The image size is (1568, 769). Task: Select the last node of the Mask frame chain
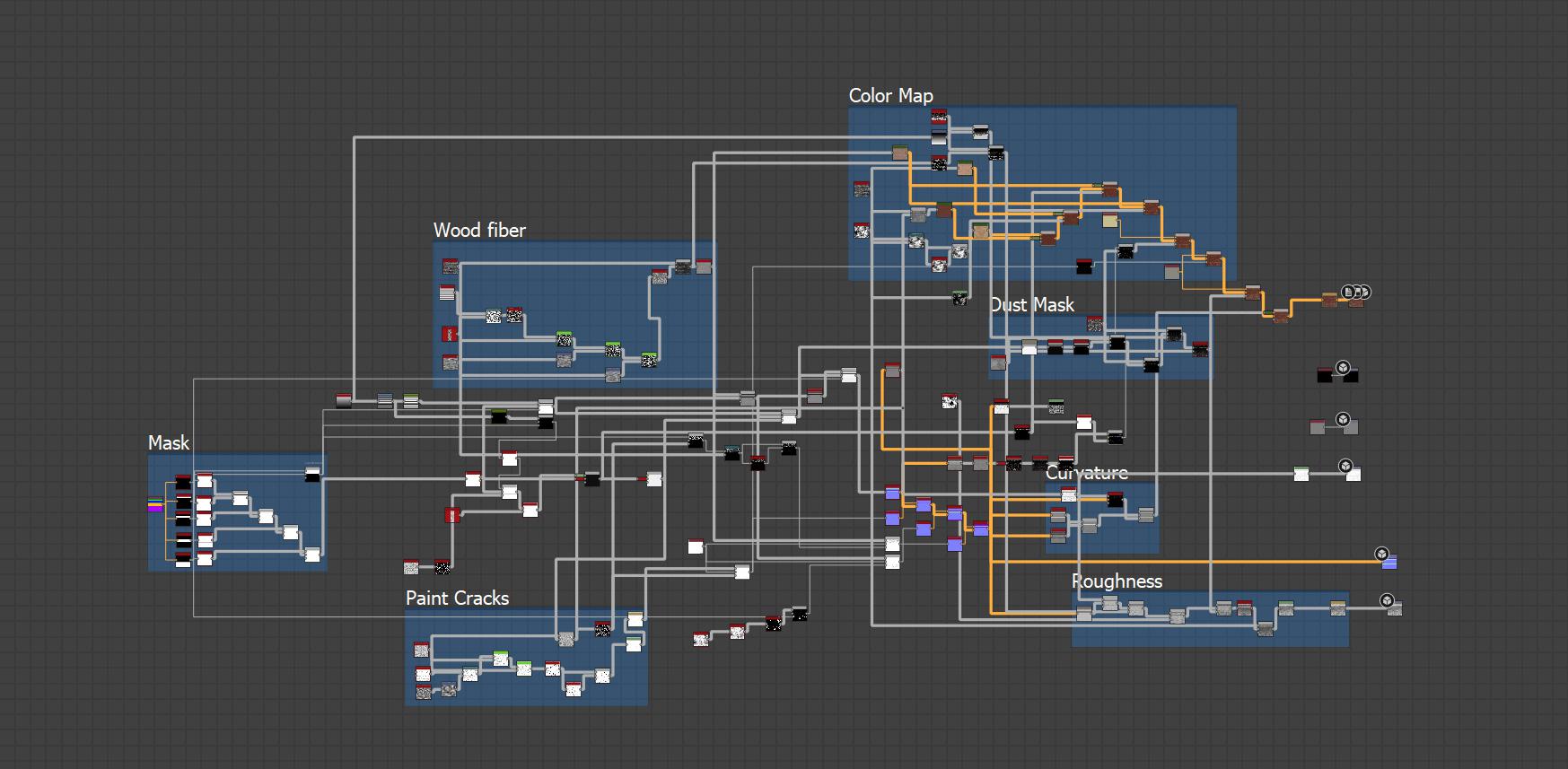click(312, 554)
